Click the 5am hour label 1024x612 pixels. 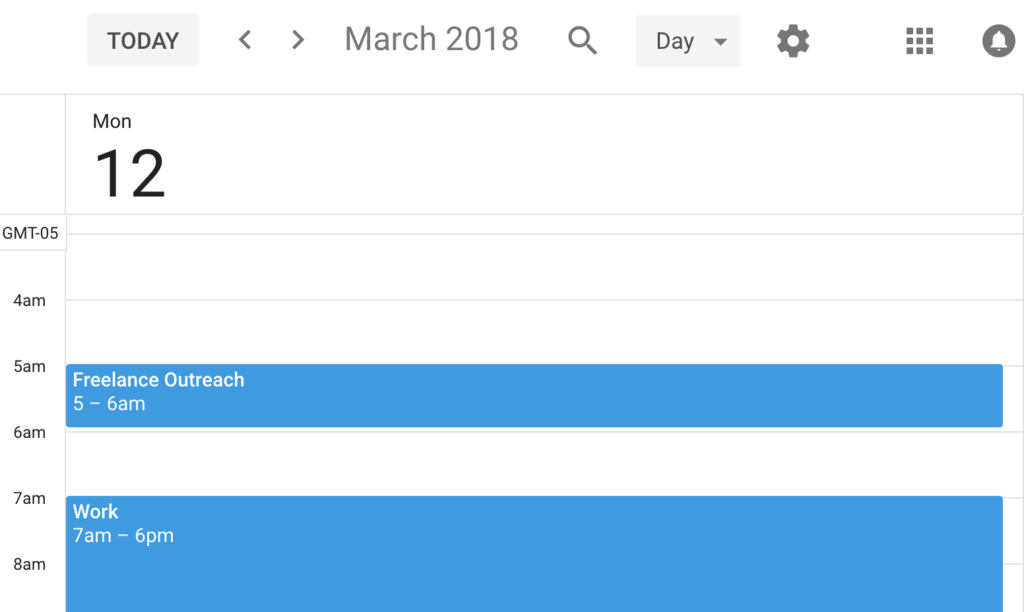pyautogui.click(x=29, y=366)
